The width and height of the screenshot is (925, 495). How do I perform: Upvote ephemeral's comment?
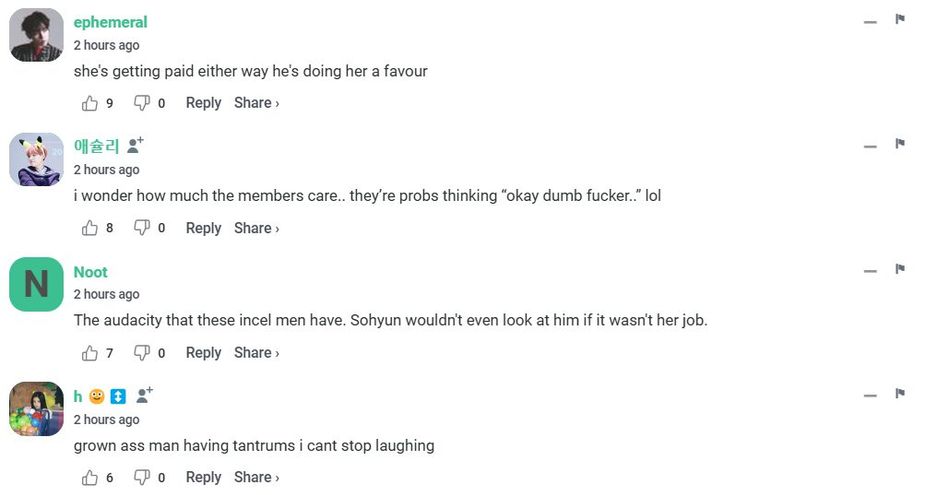[x=90, y=103]
